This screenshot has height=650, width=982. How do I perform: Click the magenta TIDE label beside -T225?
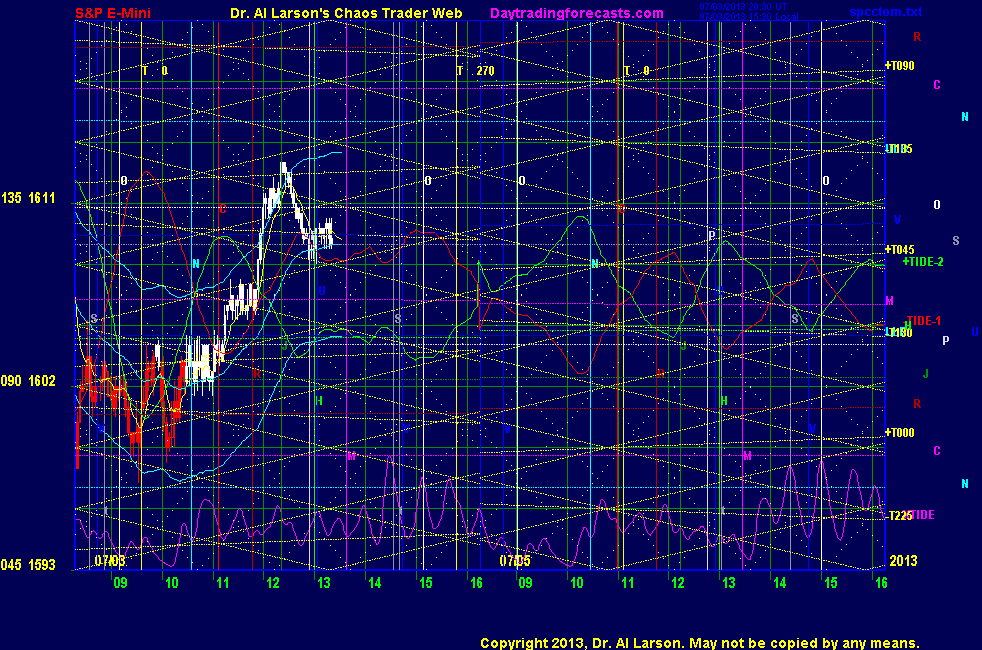[x=921, y=515]
